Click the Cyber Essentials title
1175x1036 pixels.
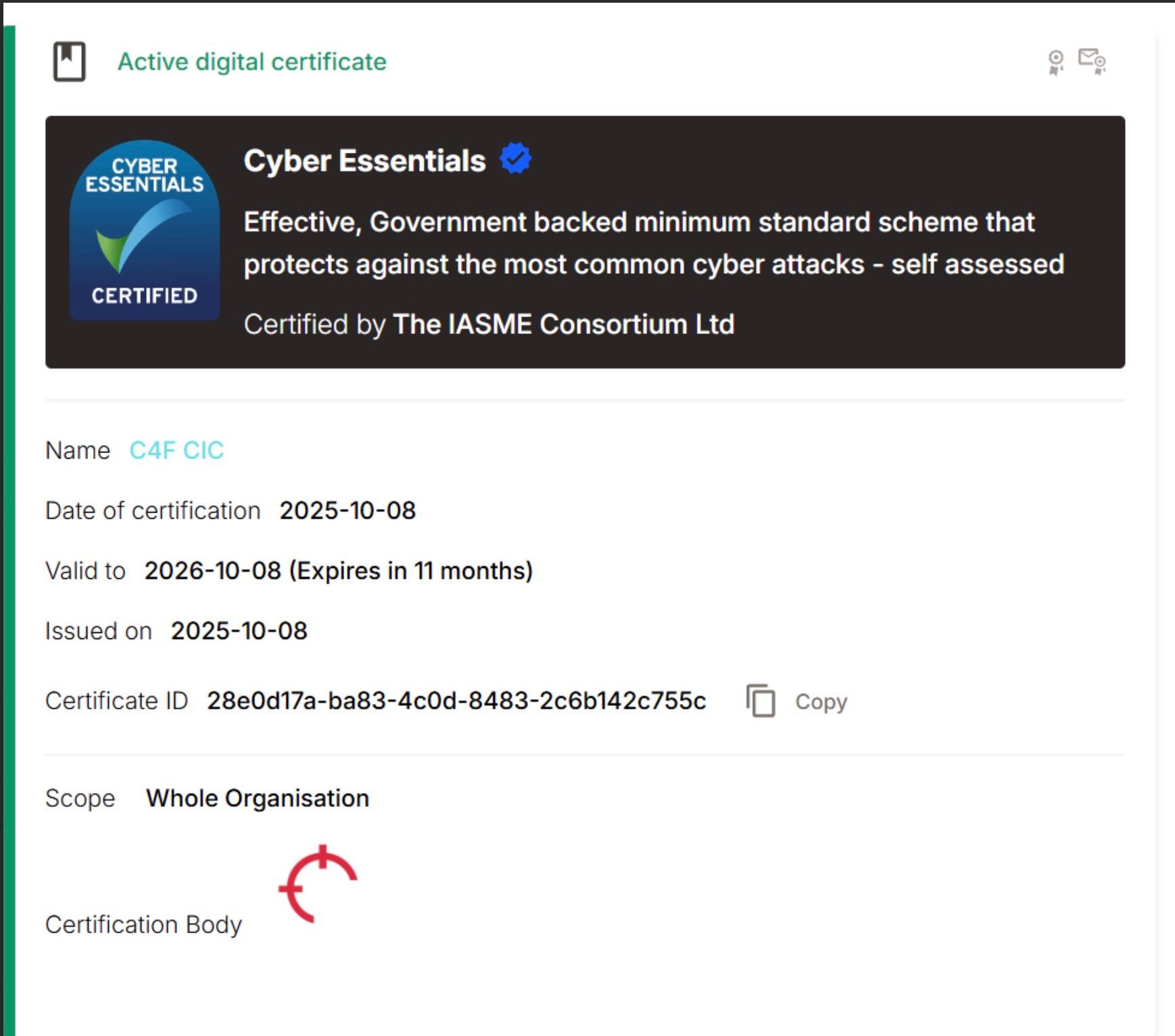pyautogui.click(x=364, y=161)
